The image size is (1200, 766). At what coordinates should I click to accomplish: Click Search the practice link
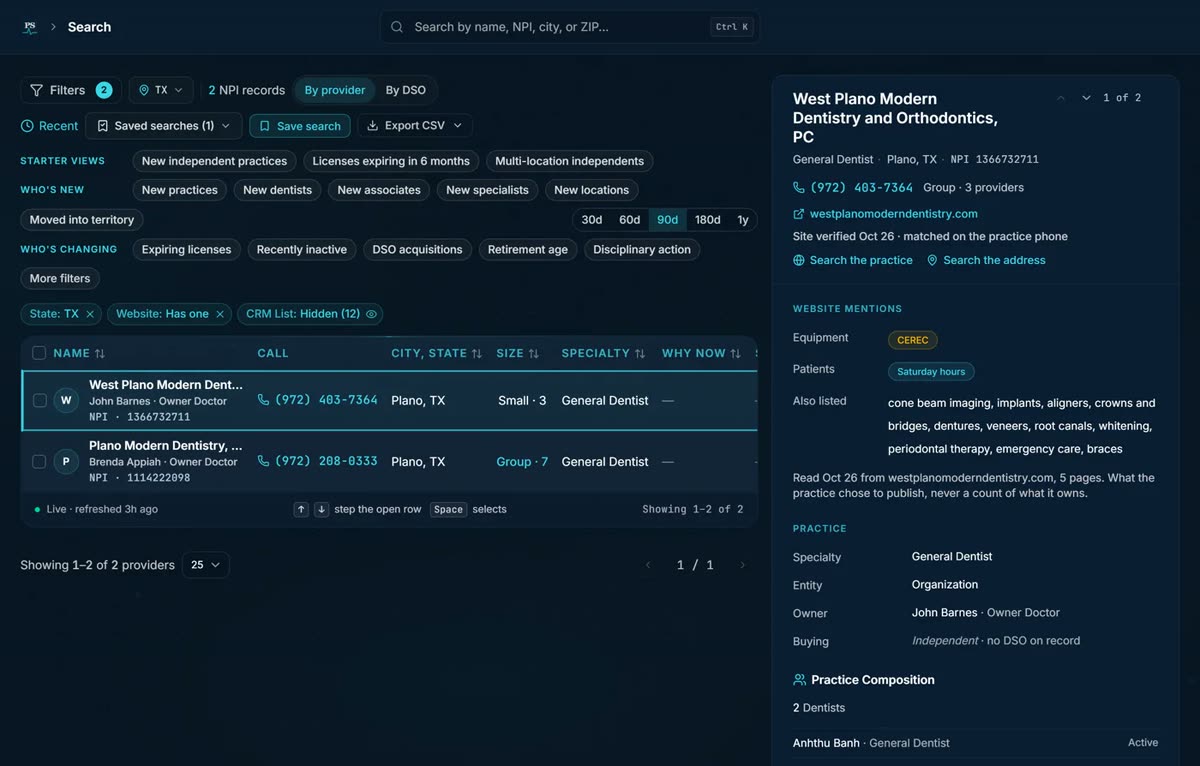(853, 260)
